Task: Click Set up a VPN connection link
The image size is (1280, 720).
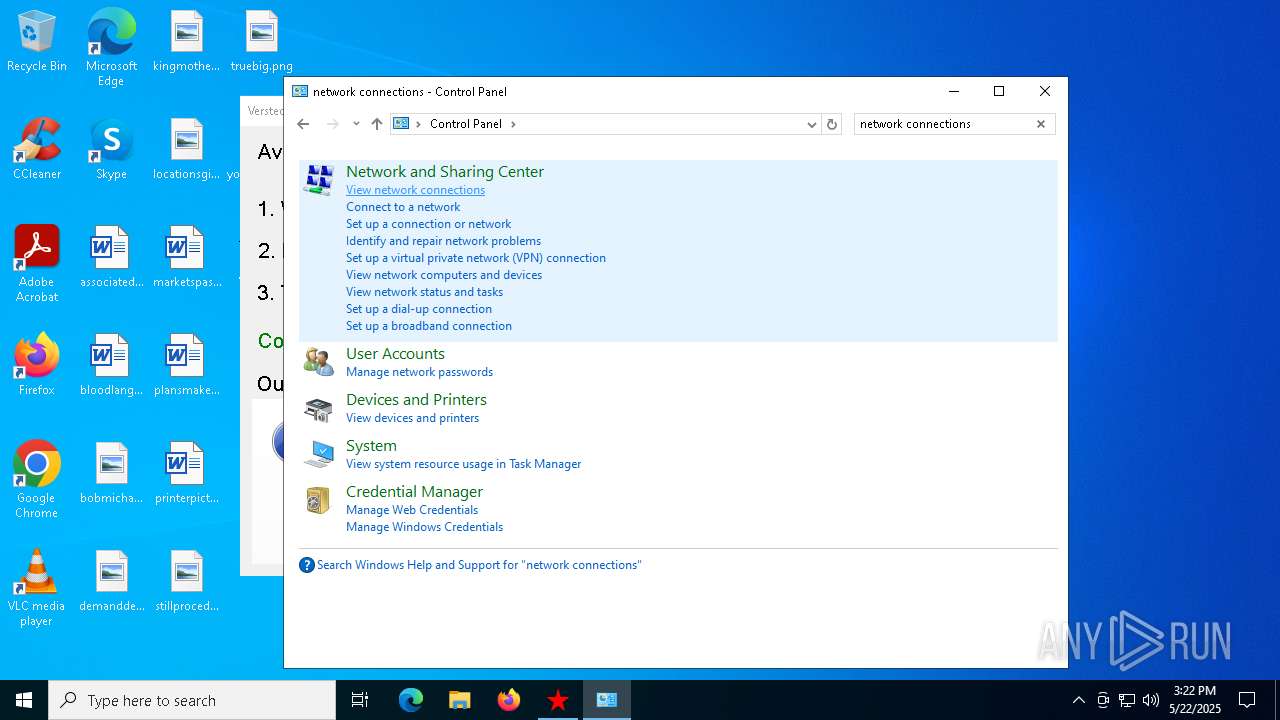Action: pos(476,258)
